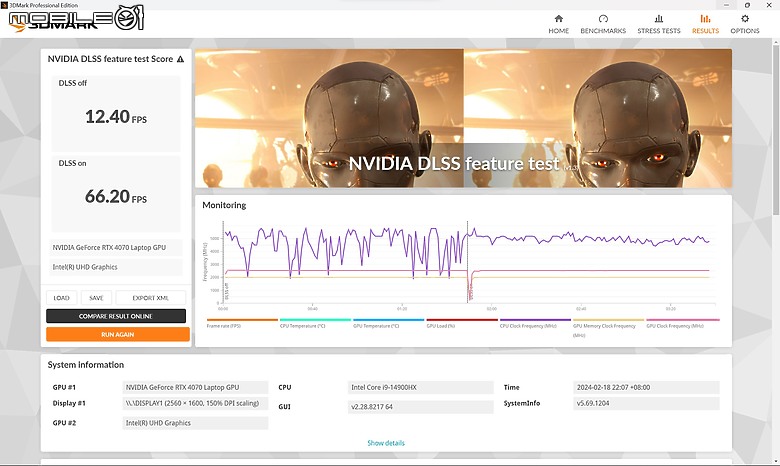Click NVIDIA GeForce RTX 4070 Laptop GPU in score panel
Viewport: 780px width, 466px height.
116,248
